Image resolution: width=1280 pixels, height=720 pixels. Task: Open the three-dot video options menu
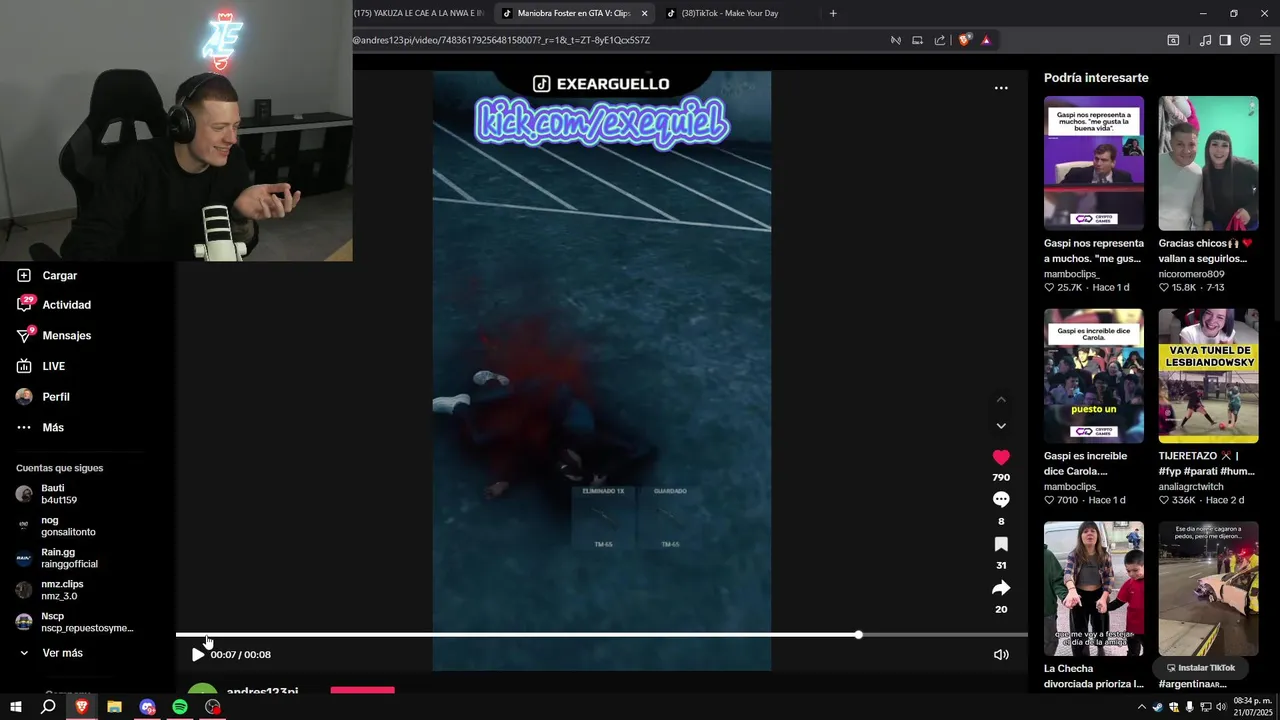click(x=1001, y=88)
